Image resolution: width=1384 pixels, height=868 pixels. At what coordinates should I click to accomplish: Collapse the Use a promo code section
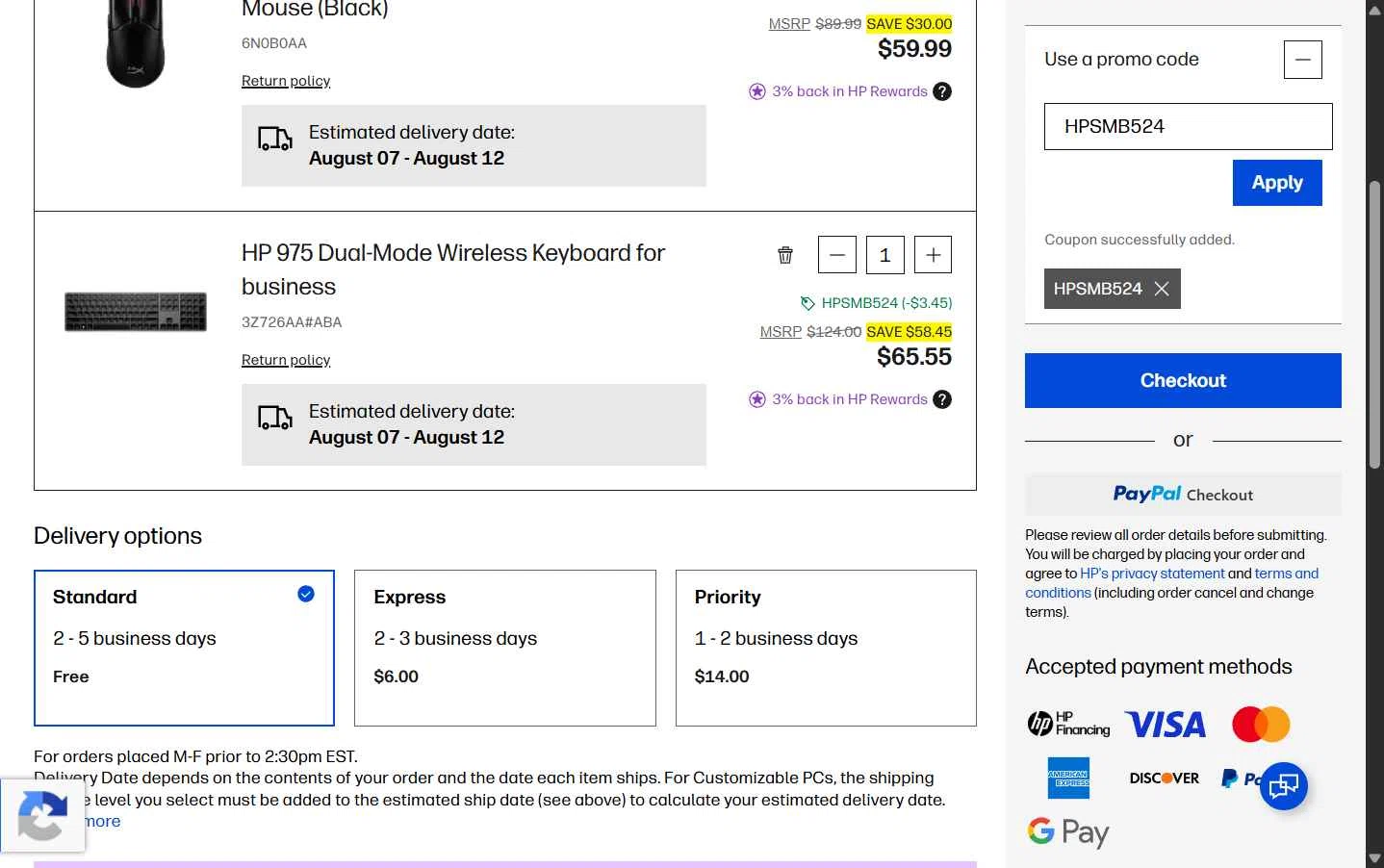1302,60
